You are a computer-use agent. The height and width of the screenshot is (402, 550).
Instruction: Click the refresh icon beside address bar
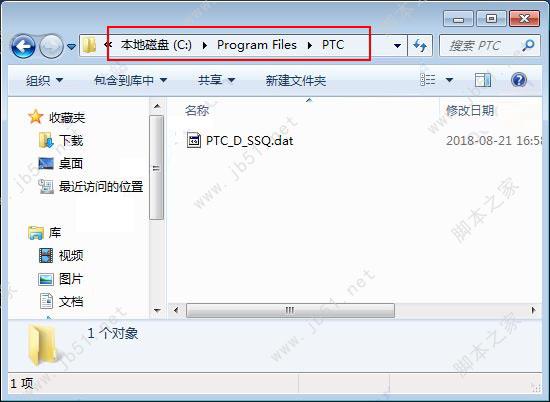(x=420, y=45)
